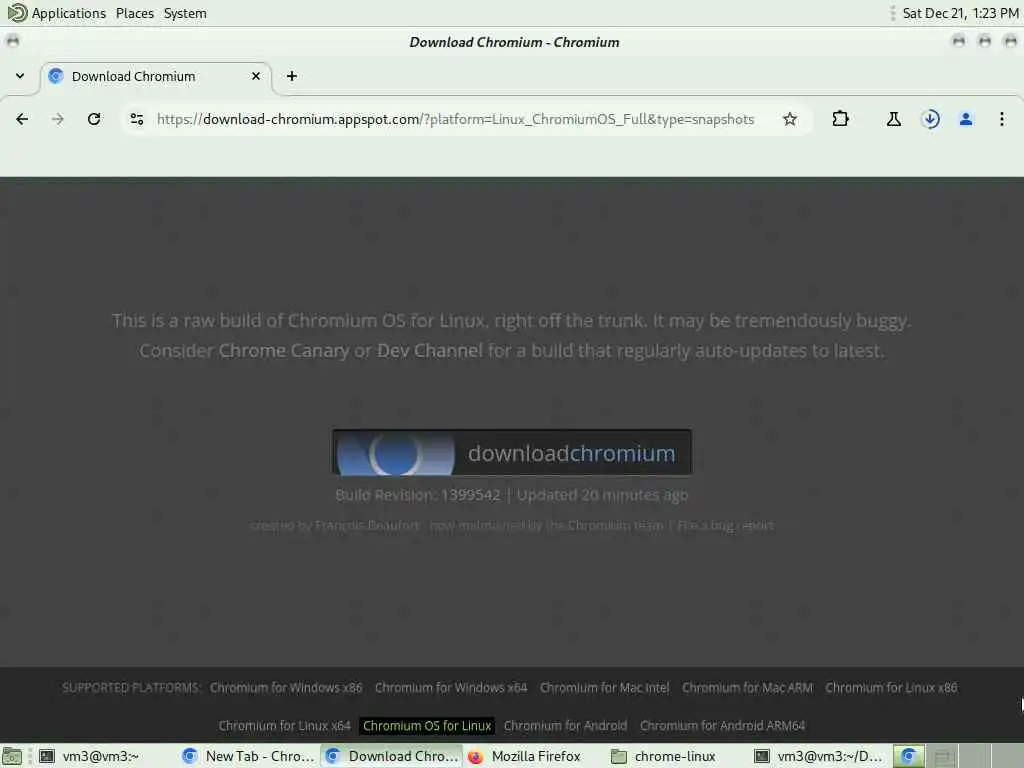
Task: Click the desktop logo icon beside Applications
Action: point(17,12)
